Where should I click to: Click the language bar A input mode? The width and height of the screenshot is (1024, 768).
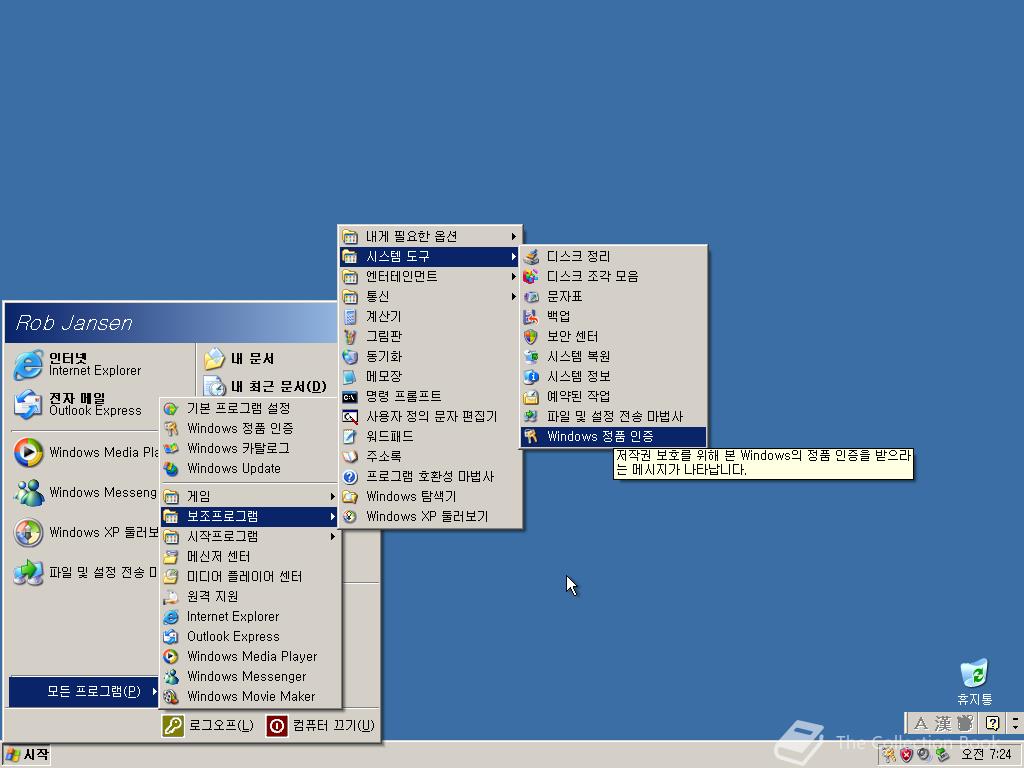tap(920, 723)
